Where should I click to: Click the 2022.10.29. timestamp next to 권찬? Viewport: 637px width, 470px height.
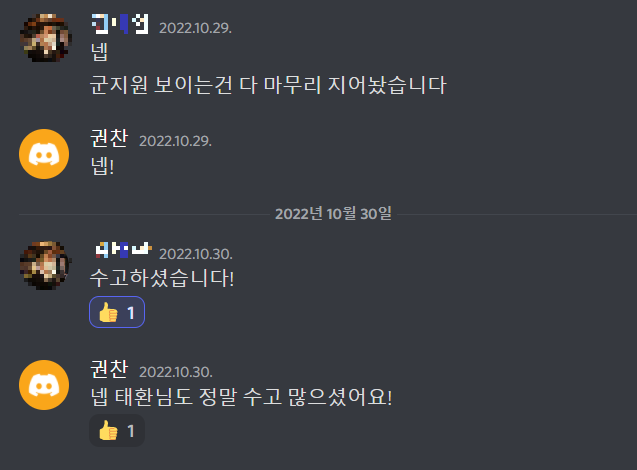[176, 141]
